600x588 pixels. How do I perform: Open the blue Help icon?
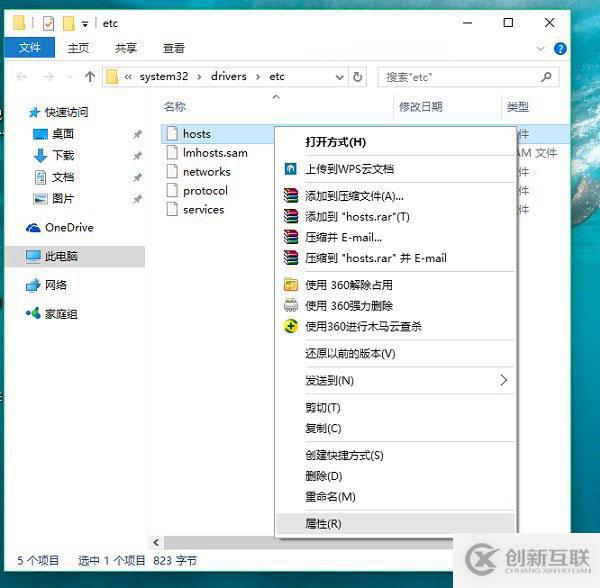point(560,49)
